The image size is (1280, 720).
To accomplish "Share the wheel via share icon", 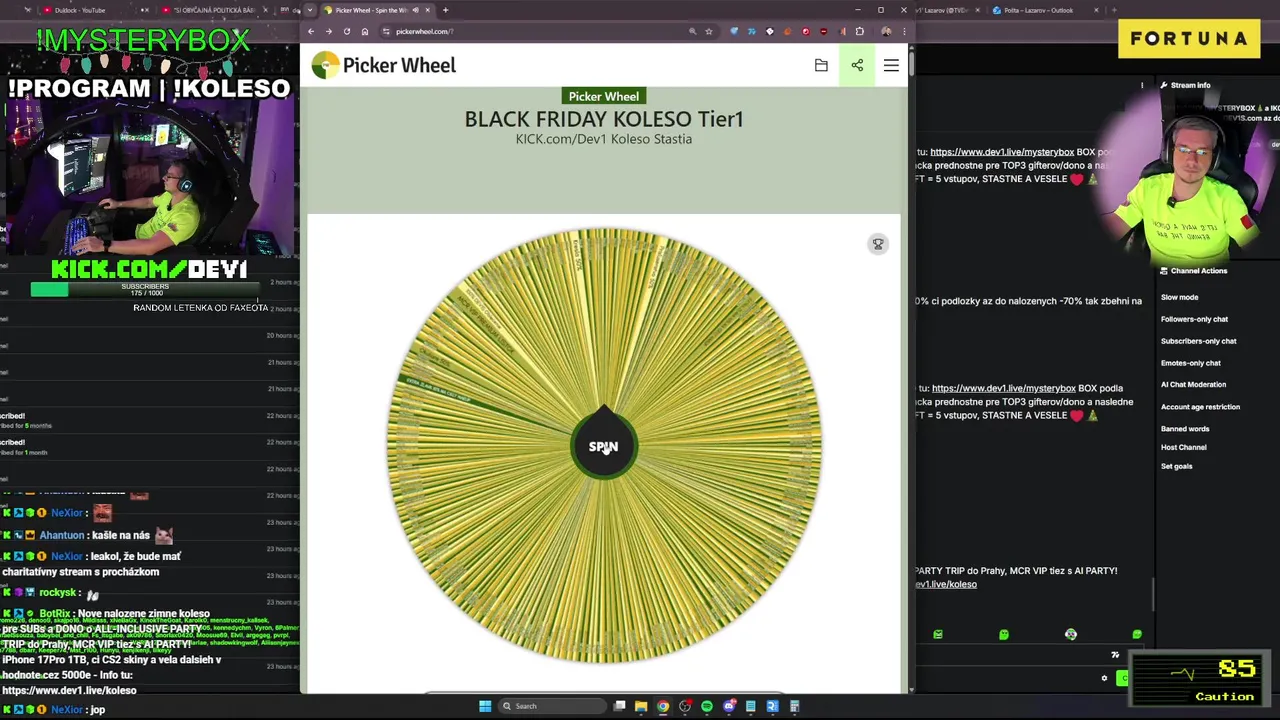I will pos(857,65).
